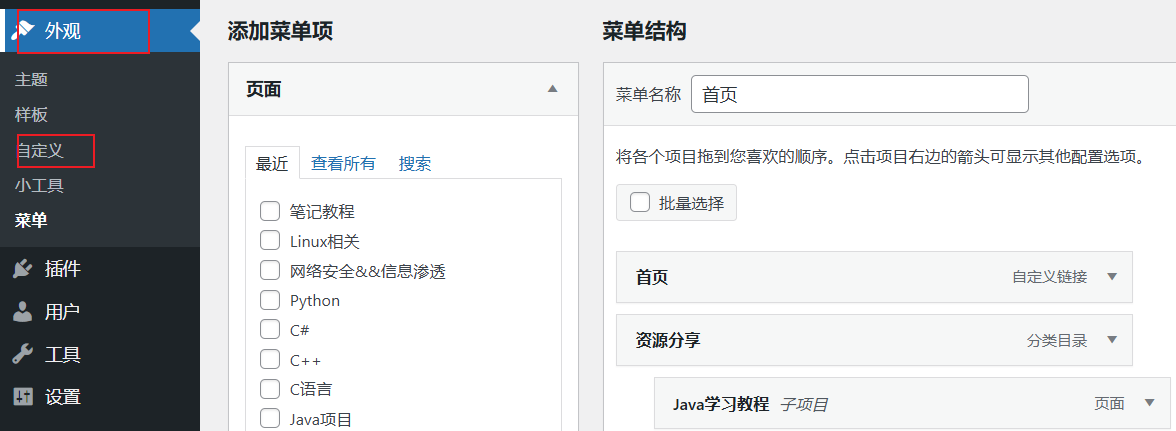
Task: Click the Settings (设置) sliders icon
Action: coord(22,397)
